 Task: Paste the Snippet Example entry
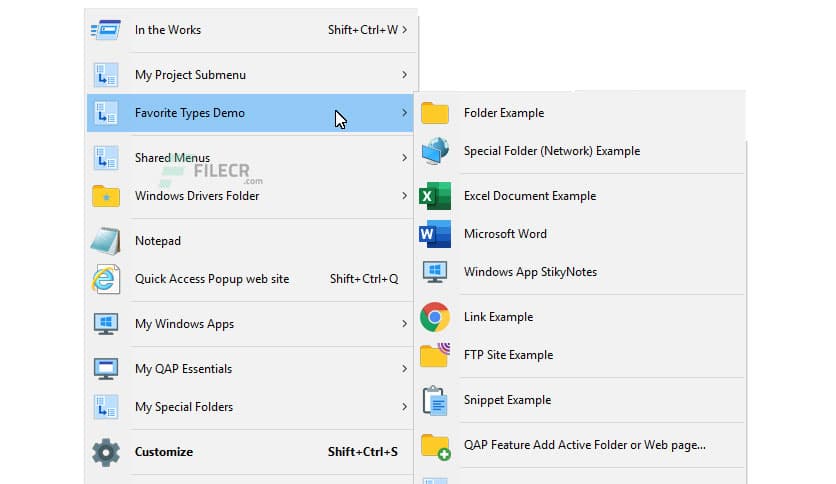click(x=580, y=400)
